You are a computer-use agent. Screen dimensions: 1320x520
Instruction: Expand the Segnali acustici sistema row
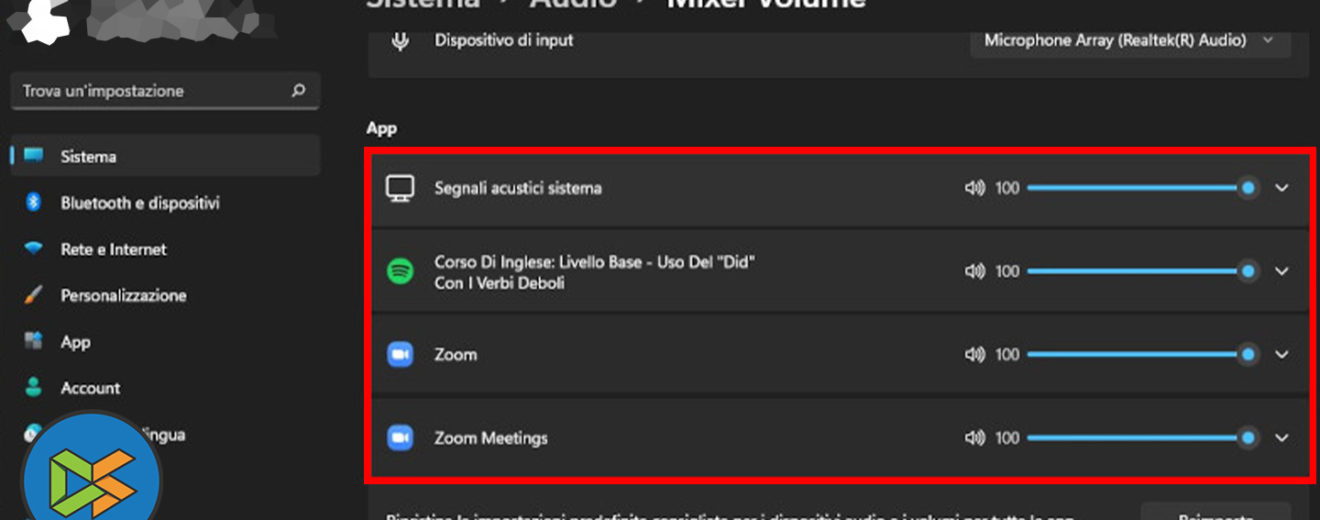pyautogui.click(x=1283, y=188)
